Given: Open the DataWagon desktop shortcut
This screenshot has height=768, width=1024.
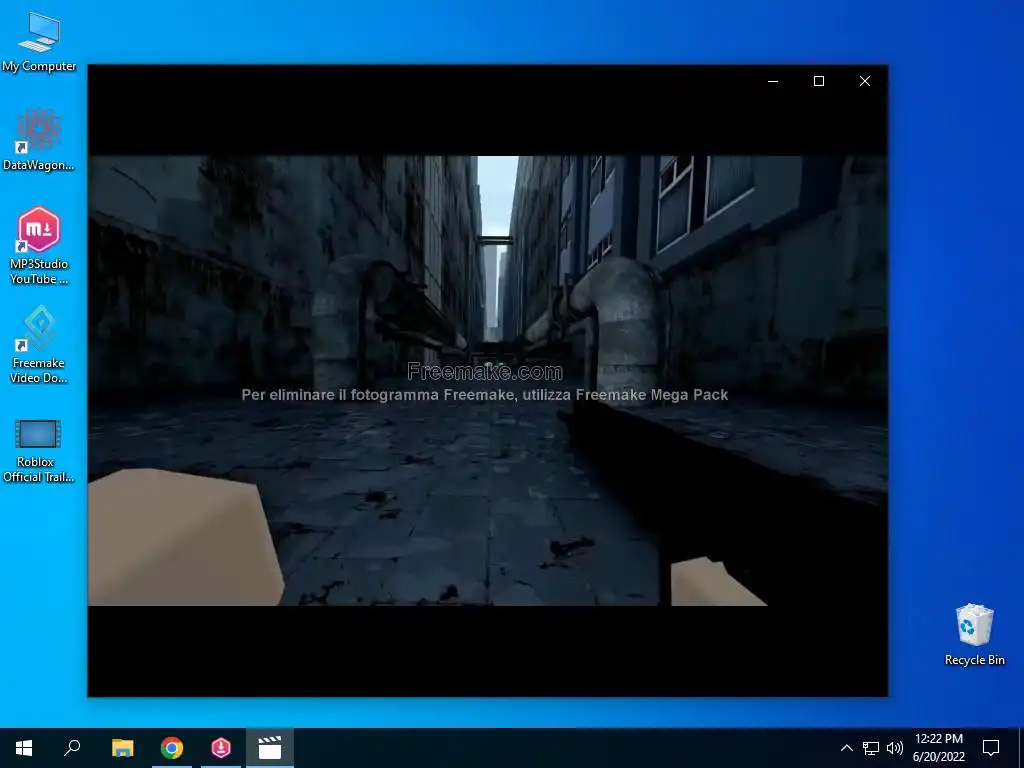Looking at the screenshot, I should click(39, 140).
